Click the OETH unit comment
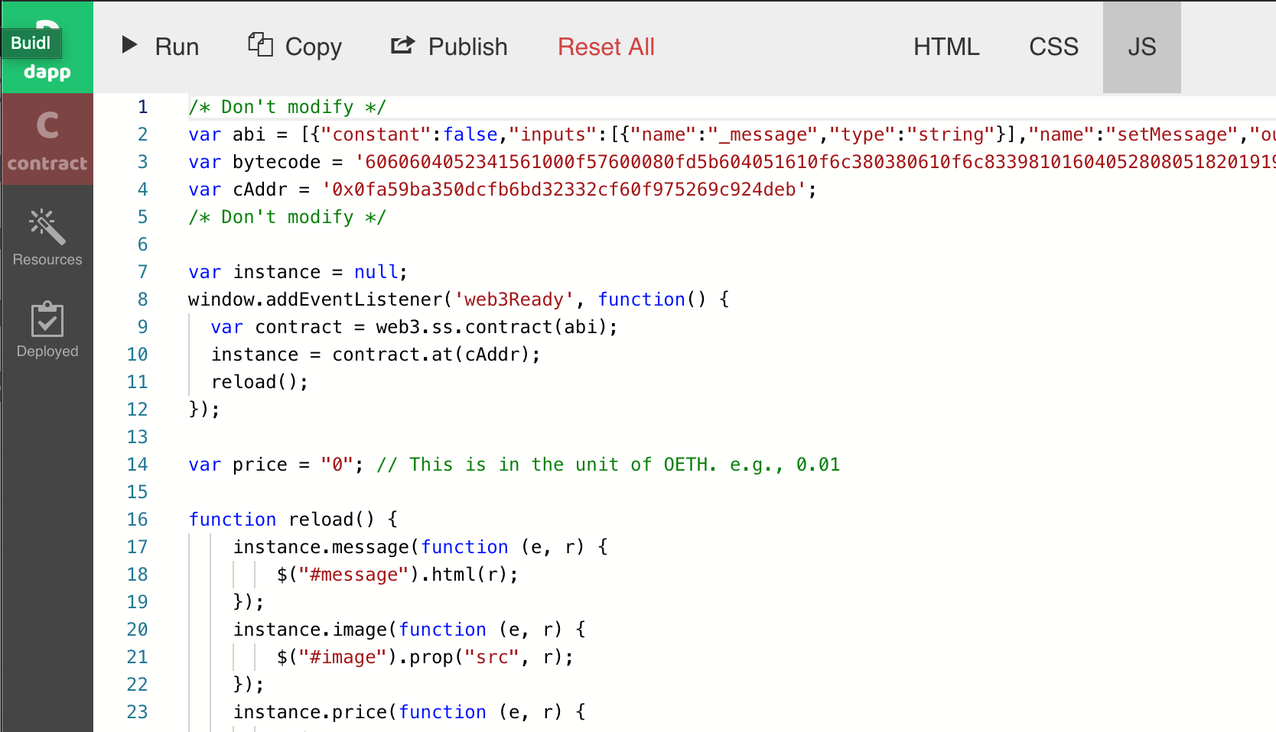The width and height of the screenshot is (1276, 732). (x=609, y=464)
